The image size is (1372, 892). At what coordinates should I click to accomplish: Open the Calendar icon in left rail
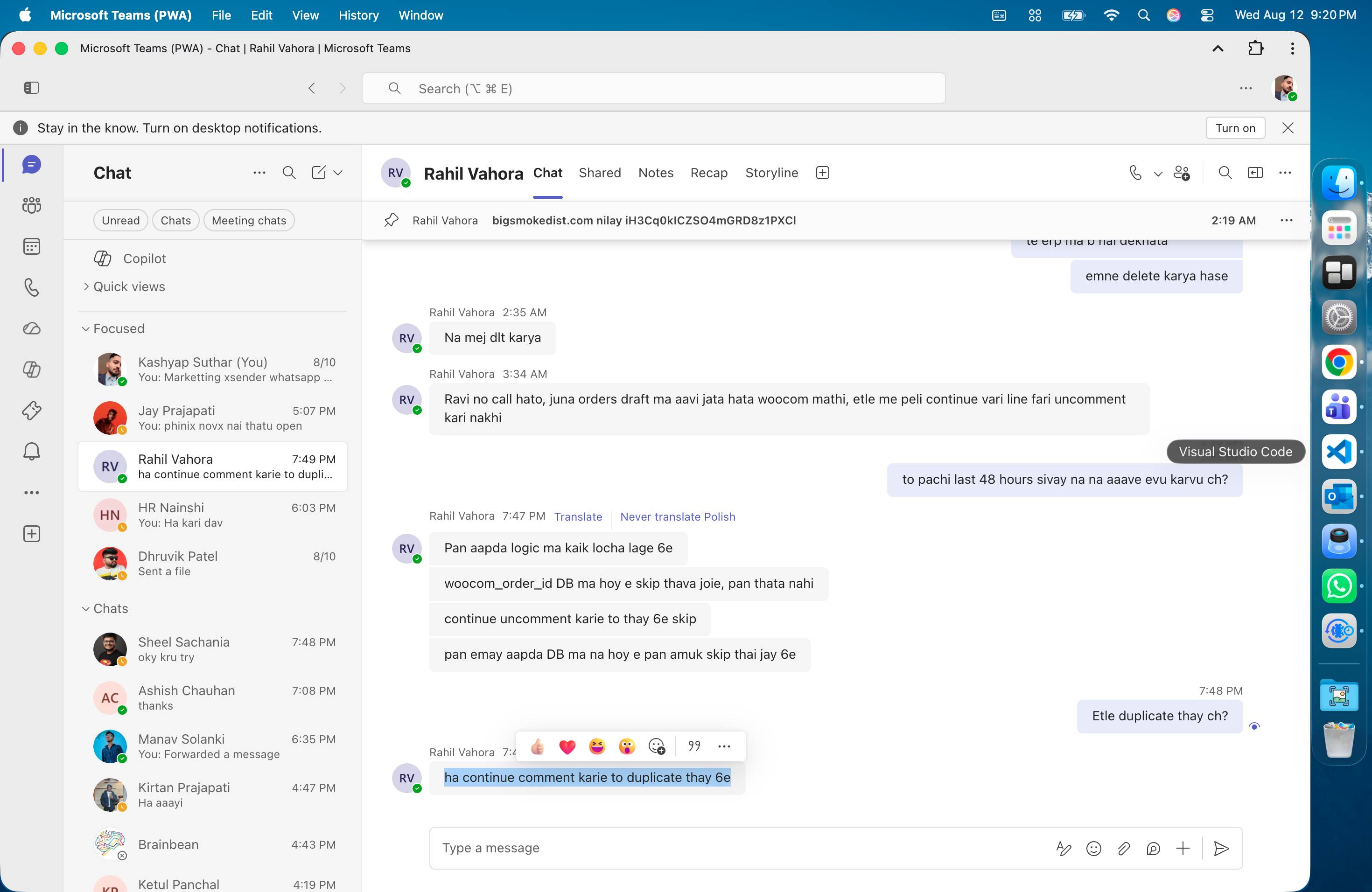coord(31,247)
